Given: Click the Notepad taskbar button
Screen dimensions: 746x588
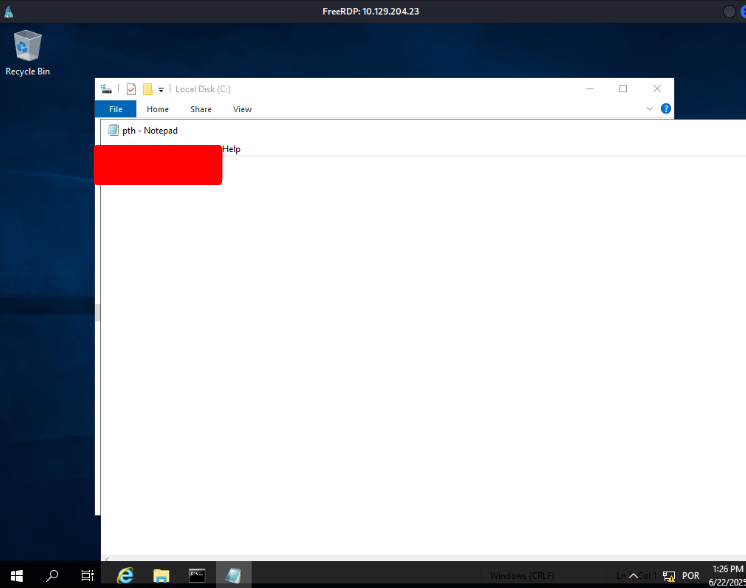Looking at the screenshot, I should [x=234, y=575].
